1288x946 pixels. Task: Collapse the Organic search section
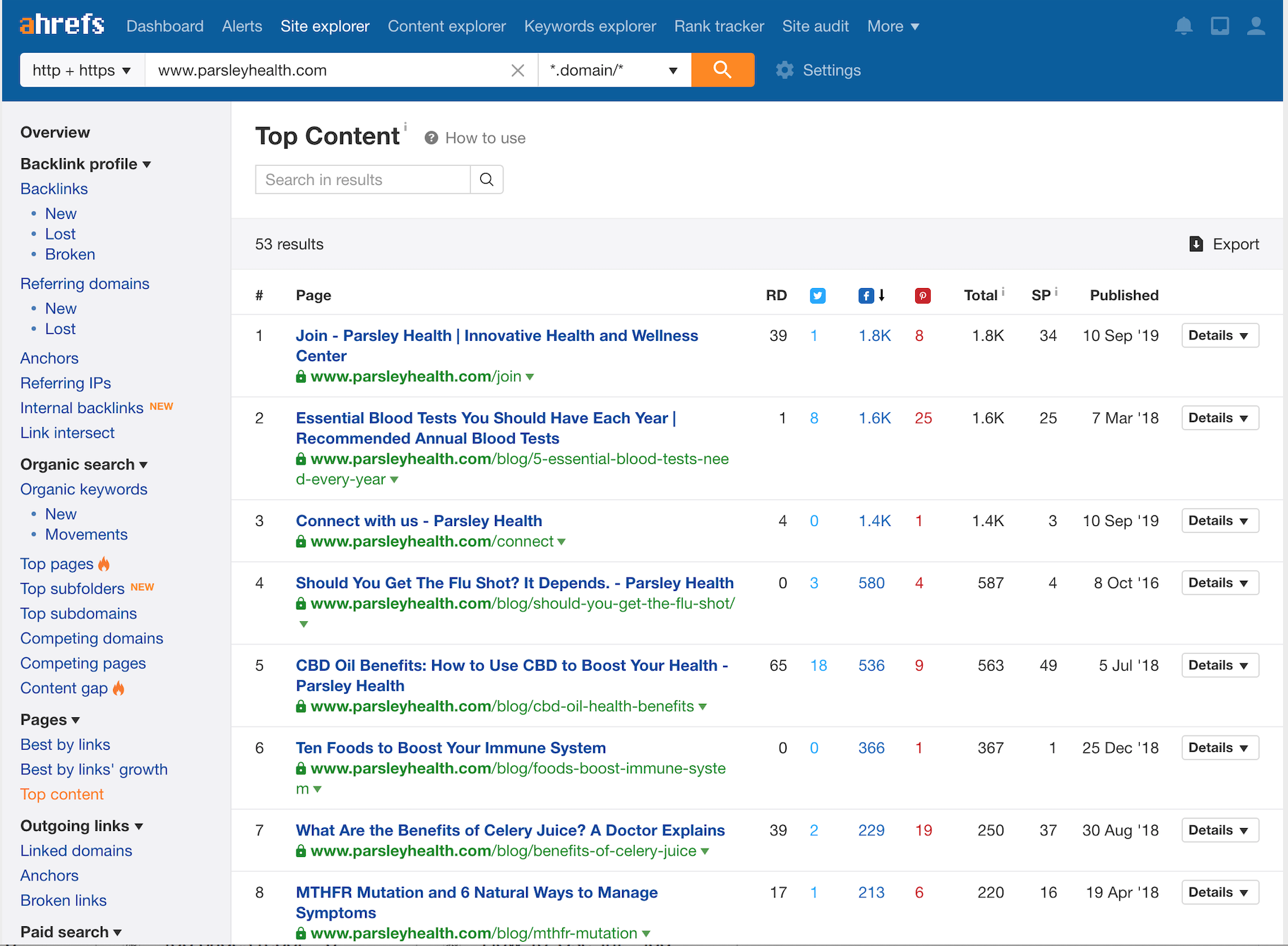83,465
